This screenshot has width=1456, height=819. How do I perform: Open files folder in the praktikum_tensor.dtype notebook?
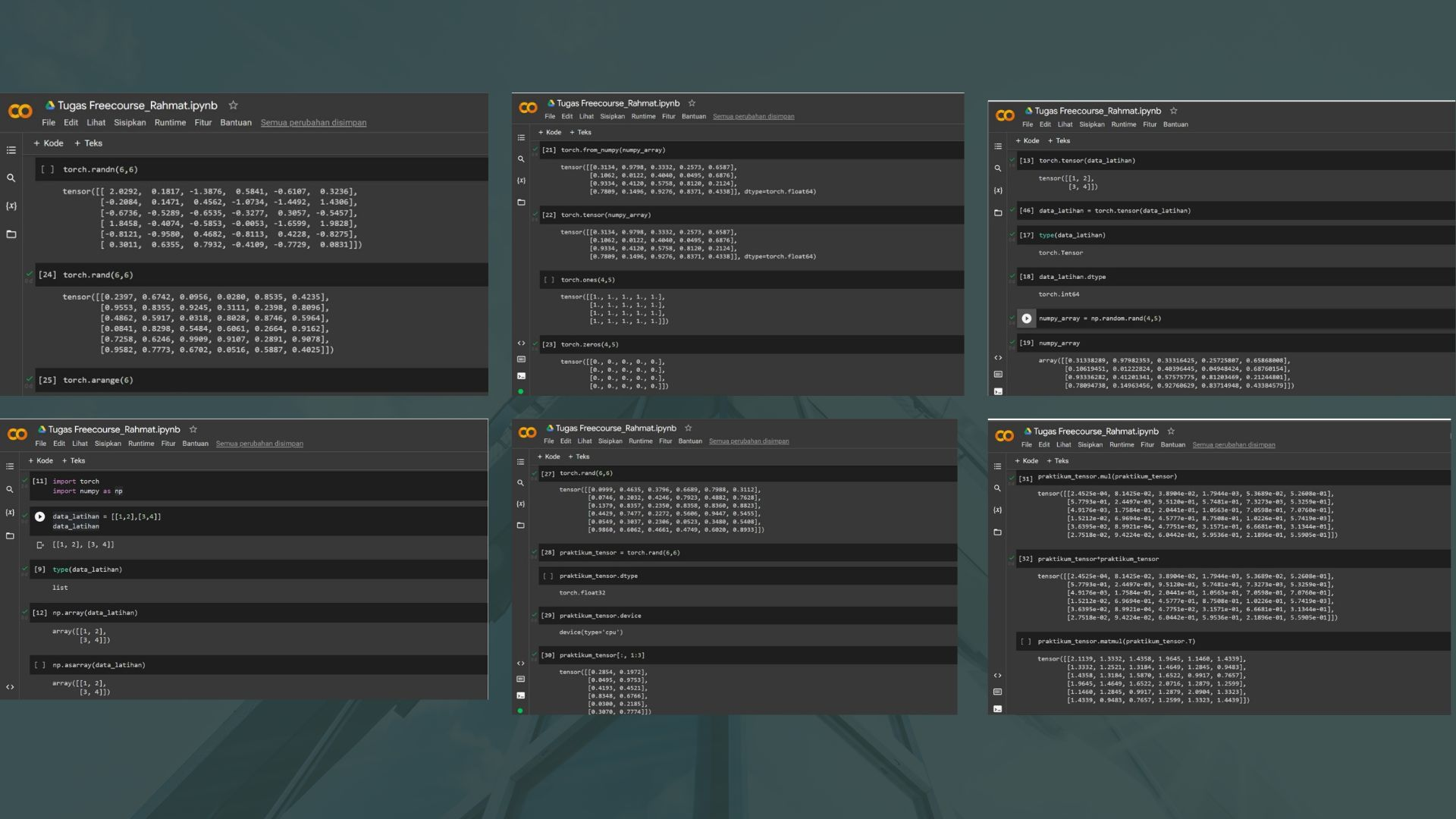(x=520, y=526)
